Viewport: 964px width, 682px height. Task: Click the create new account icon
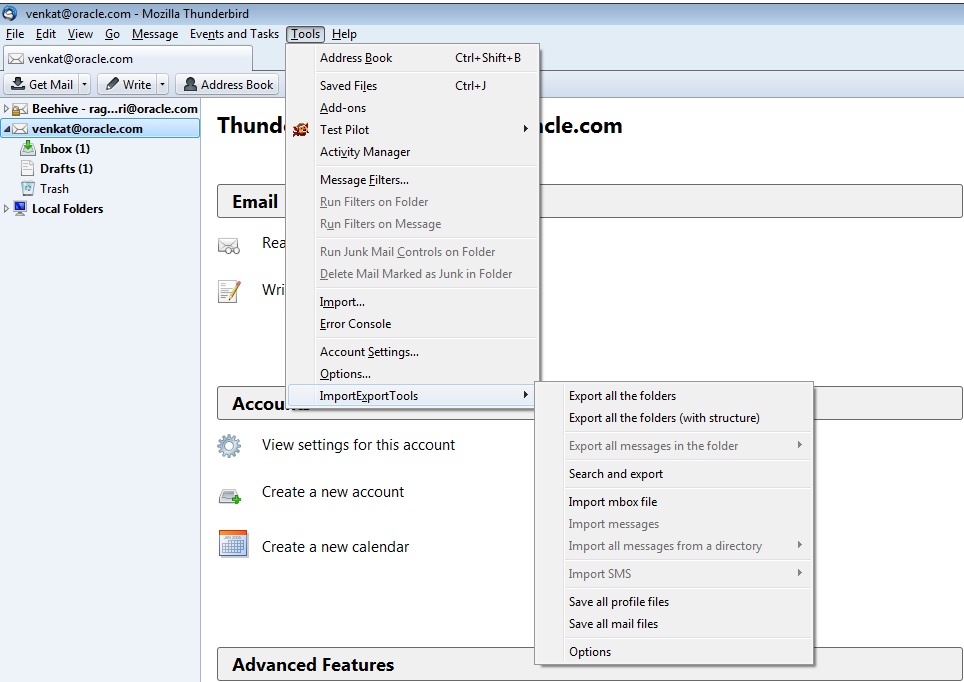click(230, 496)
